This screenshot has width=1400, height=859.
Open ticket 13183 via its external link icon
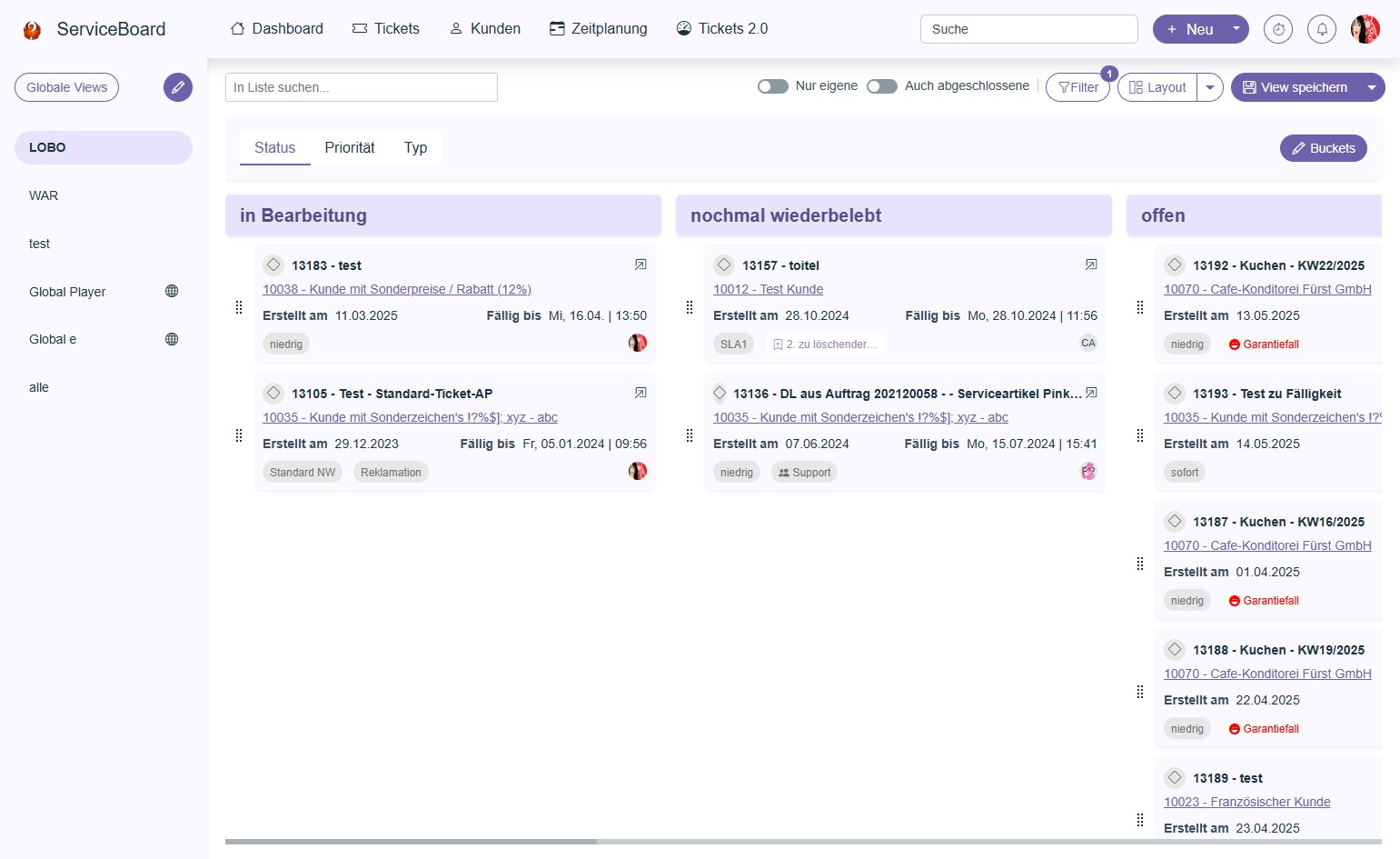pos(640,265)
